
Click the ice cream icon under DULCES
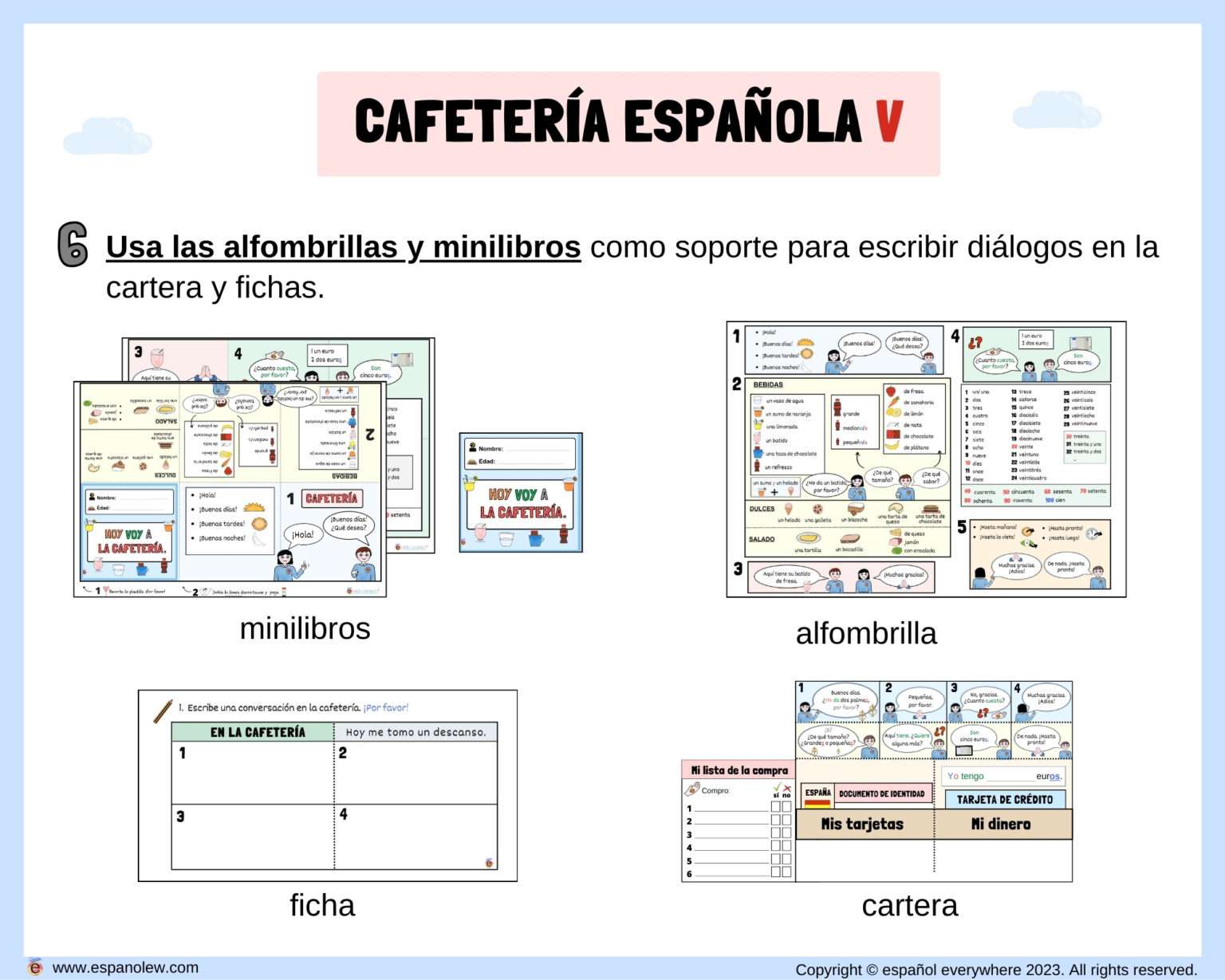coord(789,507)
